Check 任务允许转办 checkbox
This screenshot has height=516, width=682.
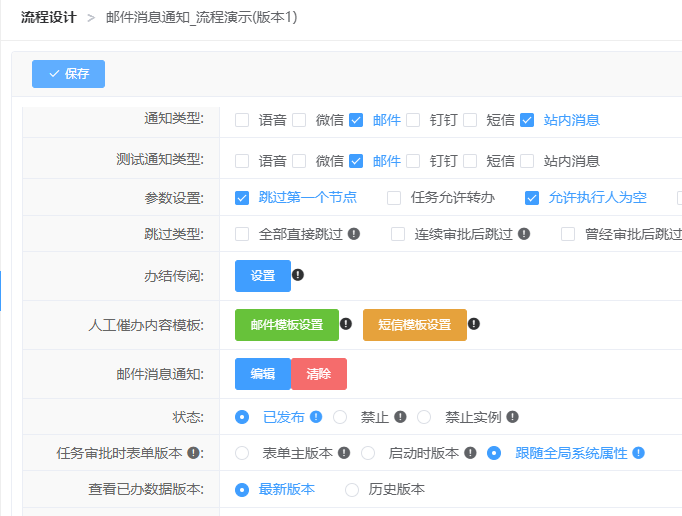pos(394,198)
